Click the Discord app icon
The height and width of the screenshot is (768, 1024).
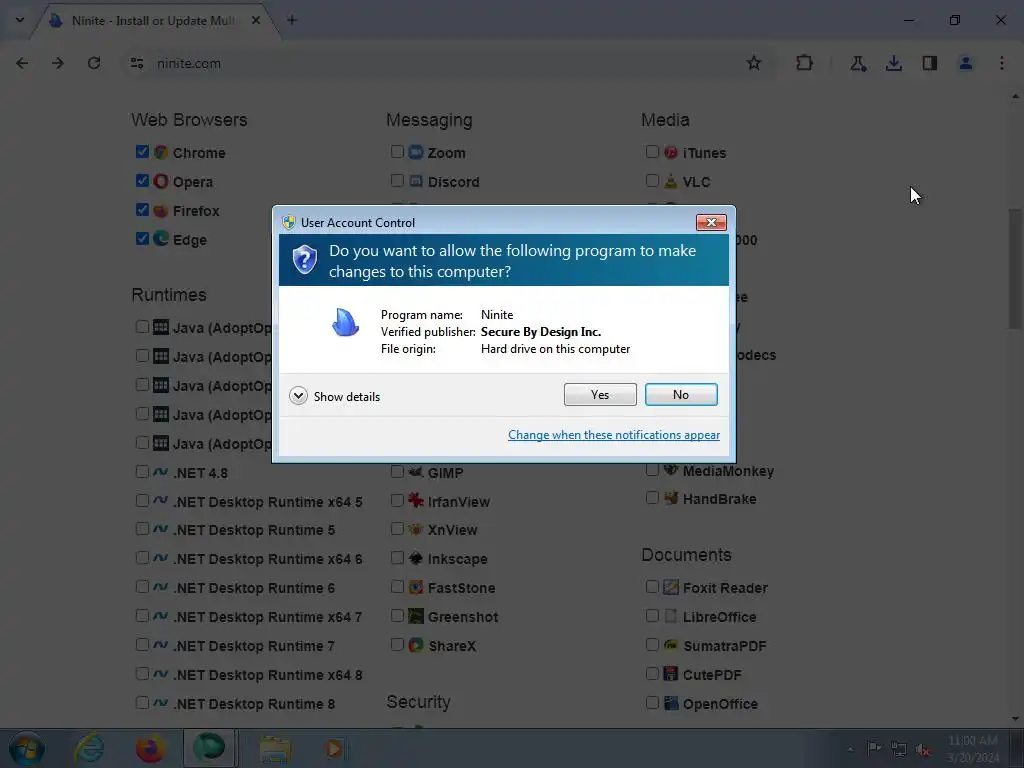(x=416, y=181)
